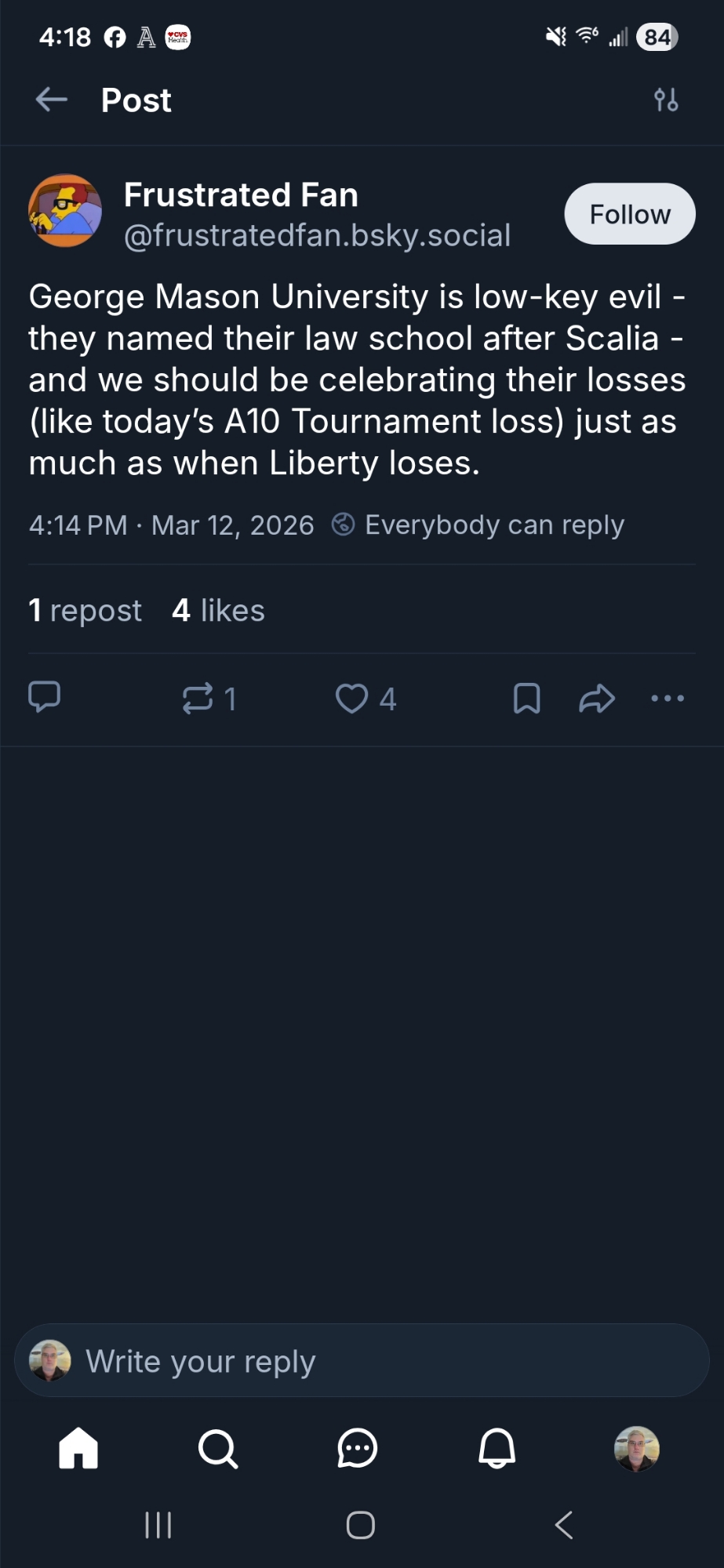Tap the Write your reply field
This screenshot has width=724, height=1568.
point(361,1361)
